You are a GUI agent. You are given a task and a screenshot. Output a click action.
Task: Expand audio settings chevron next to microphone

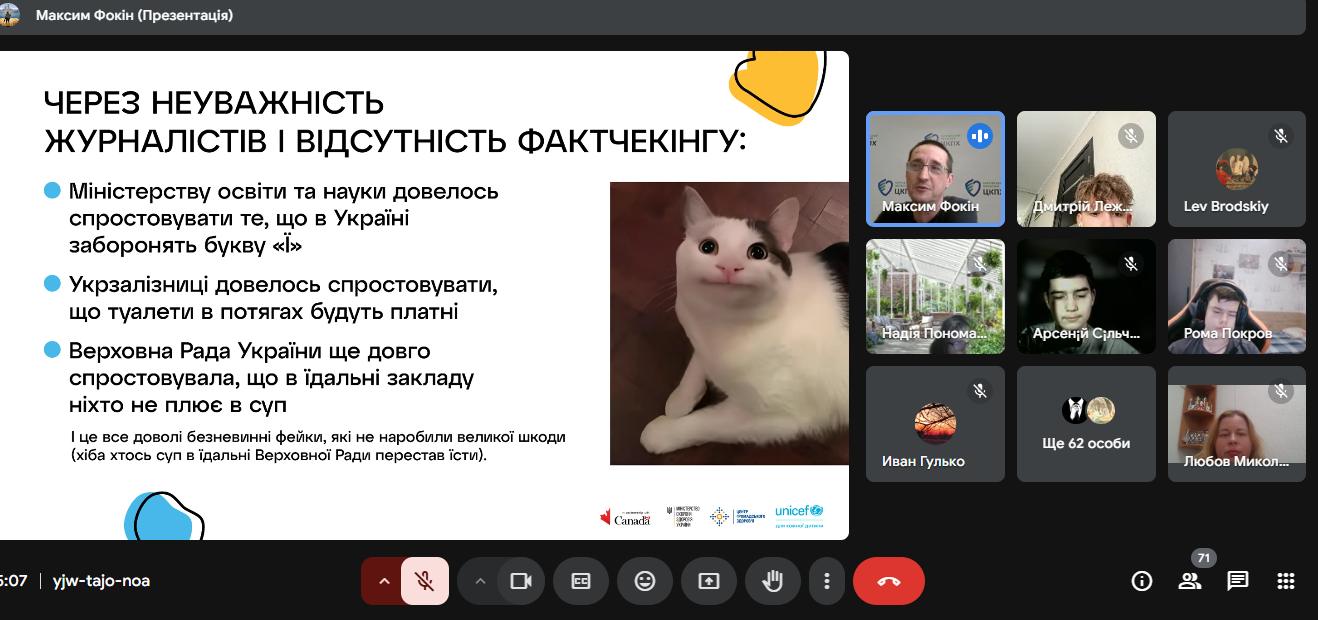coord(383,581)
